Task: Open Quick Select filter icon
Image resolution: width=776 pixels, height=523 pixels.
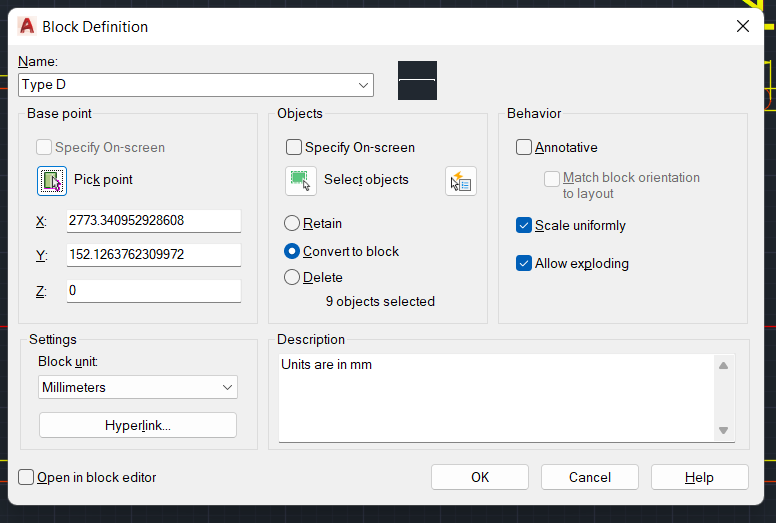Action: [461, 181]
